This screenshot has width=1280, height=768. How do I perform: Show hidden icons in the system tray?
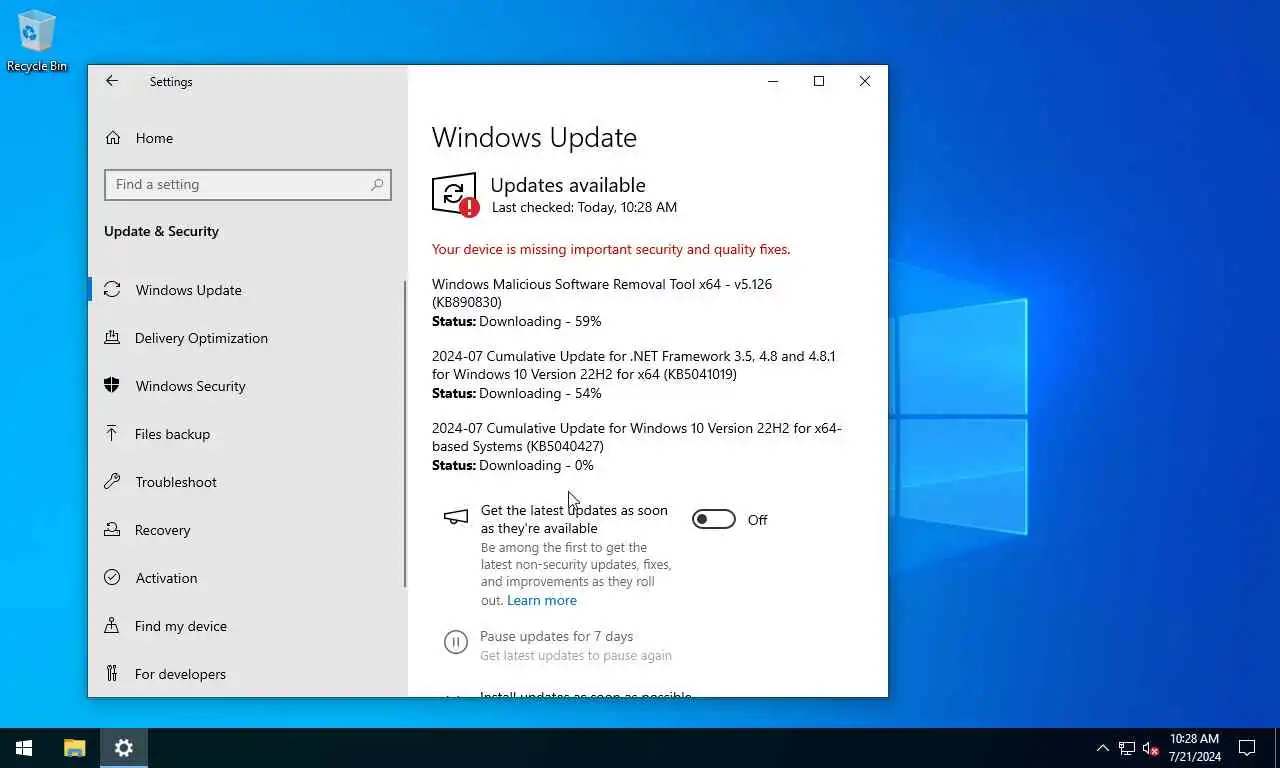click(x=1103, y=748)
